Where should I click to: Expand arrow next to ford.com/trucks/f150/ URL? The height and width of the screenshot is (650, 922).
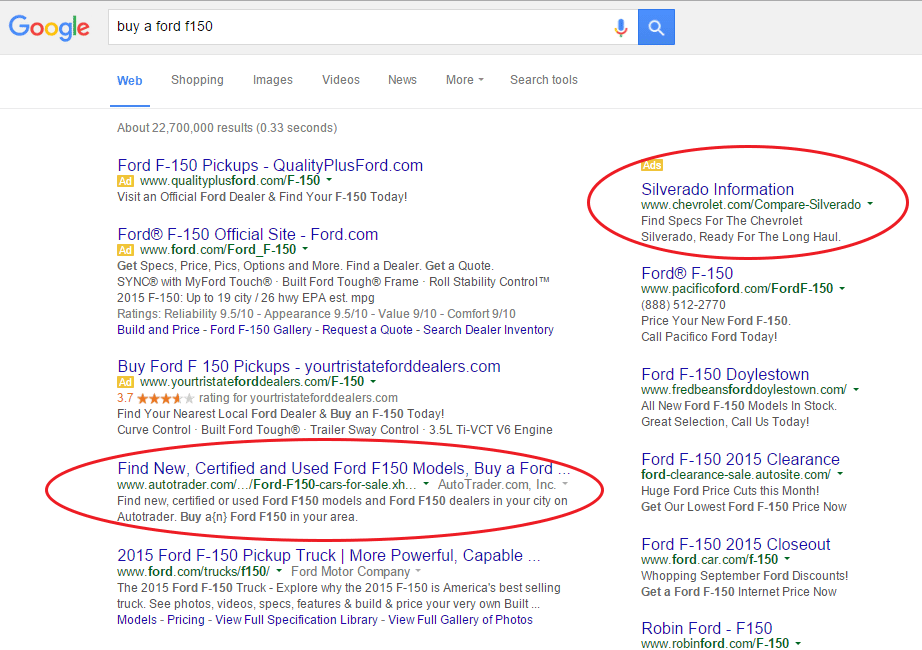click(279, 571)
